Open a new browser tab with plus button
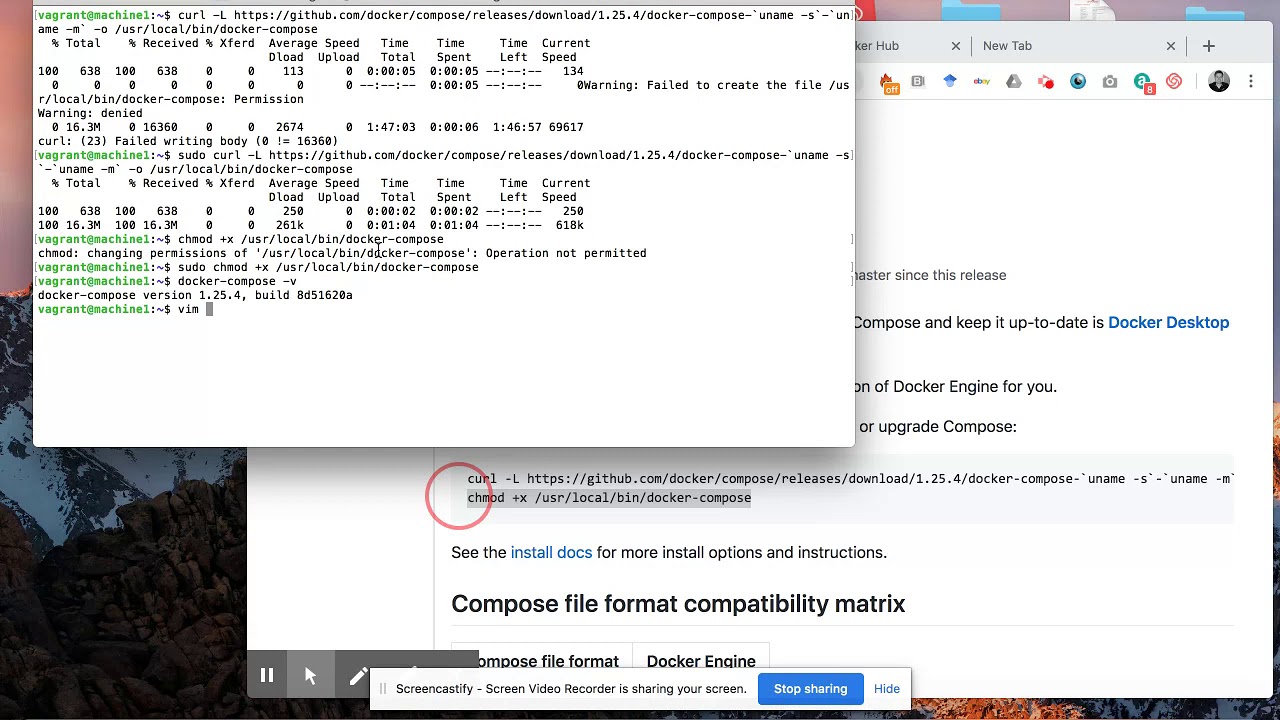 tap(1208, 46)
